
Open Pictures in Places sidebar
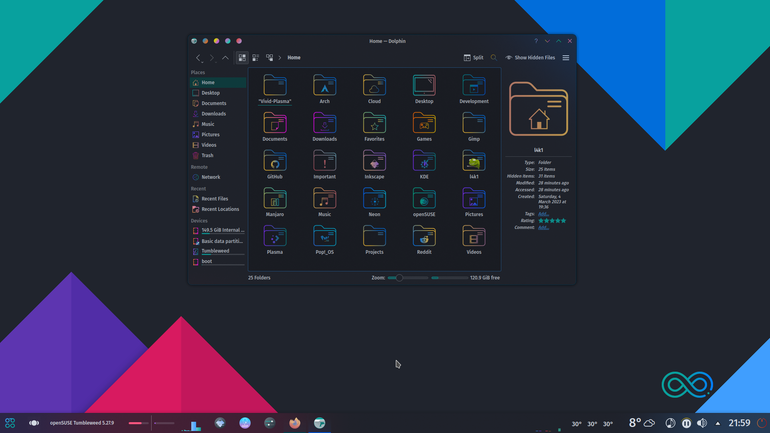(x=218, y=135)
